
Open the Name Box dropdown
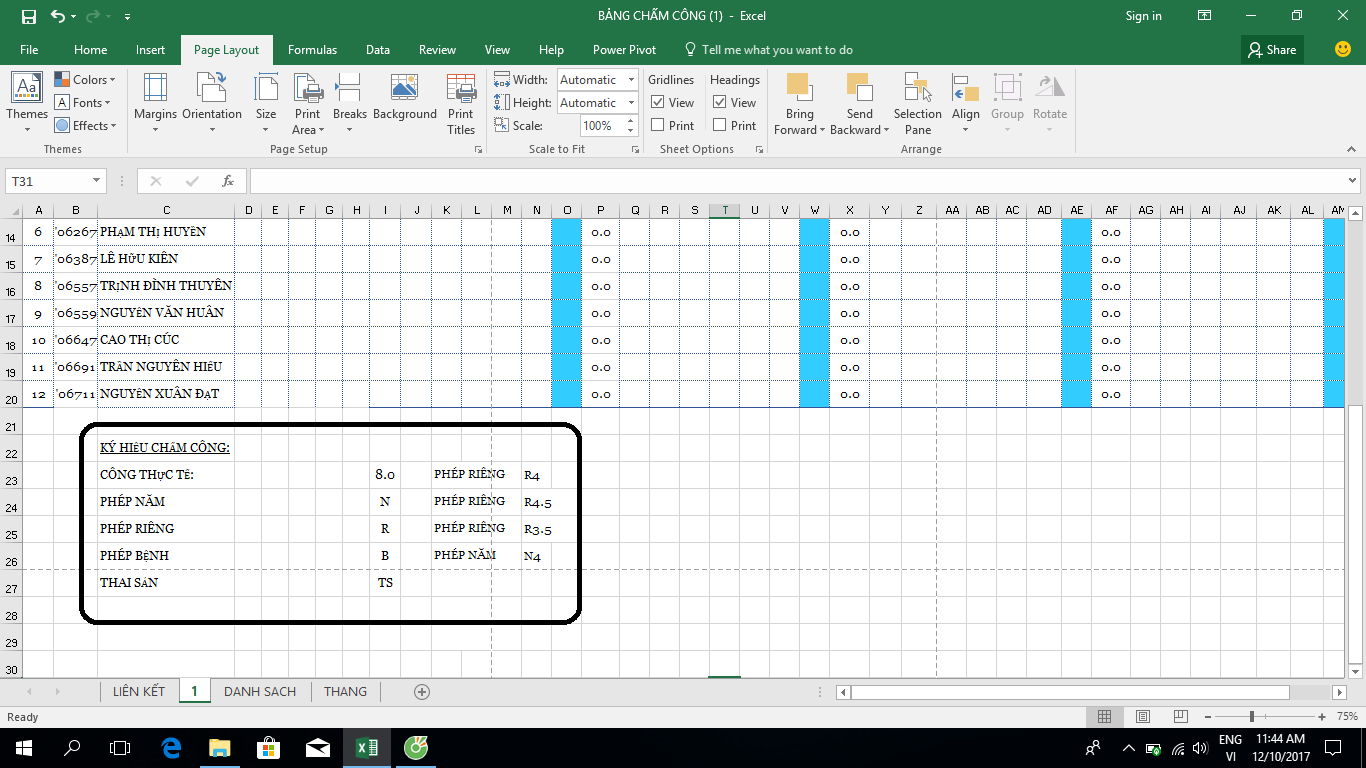tap(97, 181)
